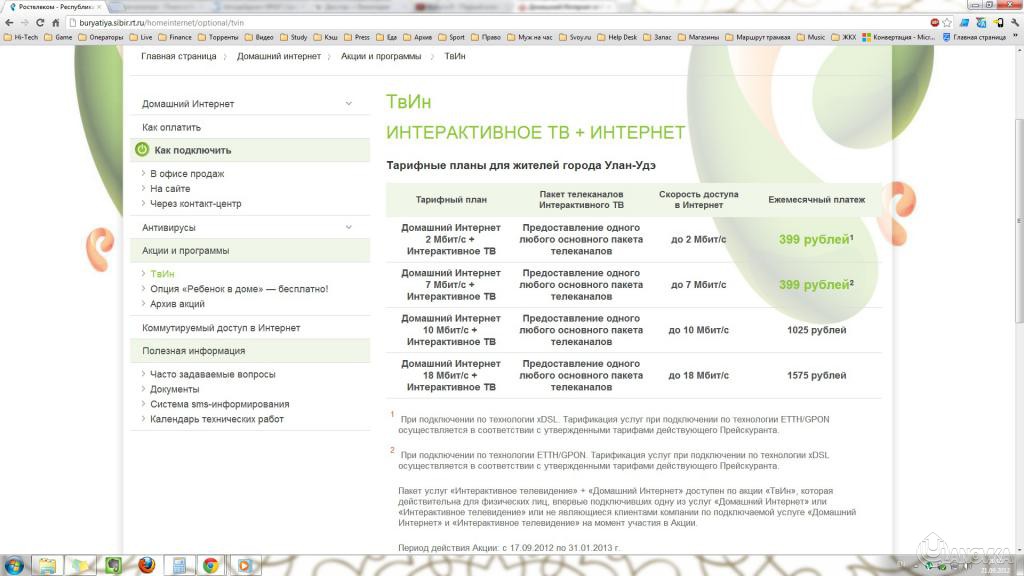Show more bookmarks with the overflow chevron

click(x=1015, y=37)
